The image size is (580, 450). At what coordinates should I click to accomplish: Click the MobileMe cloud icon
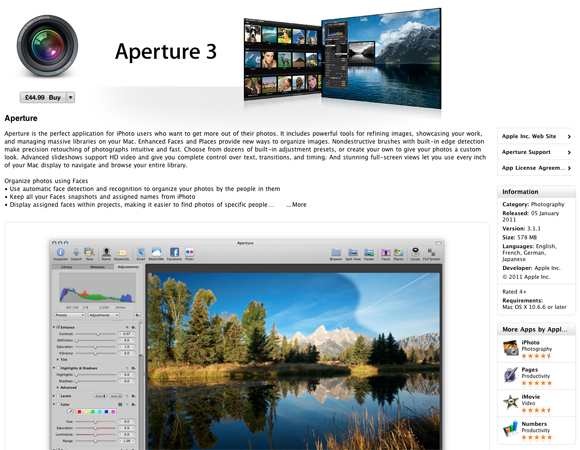tap(156, 252)
